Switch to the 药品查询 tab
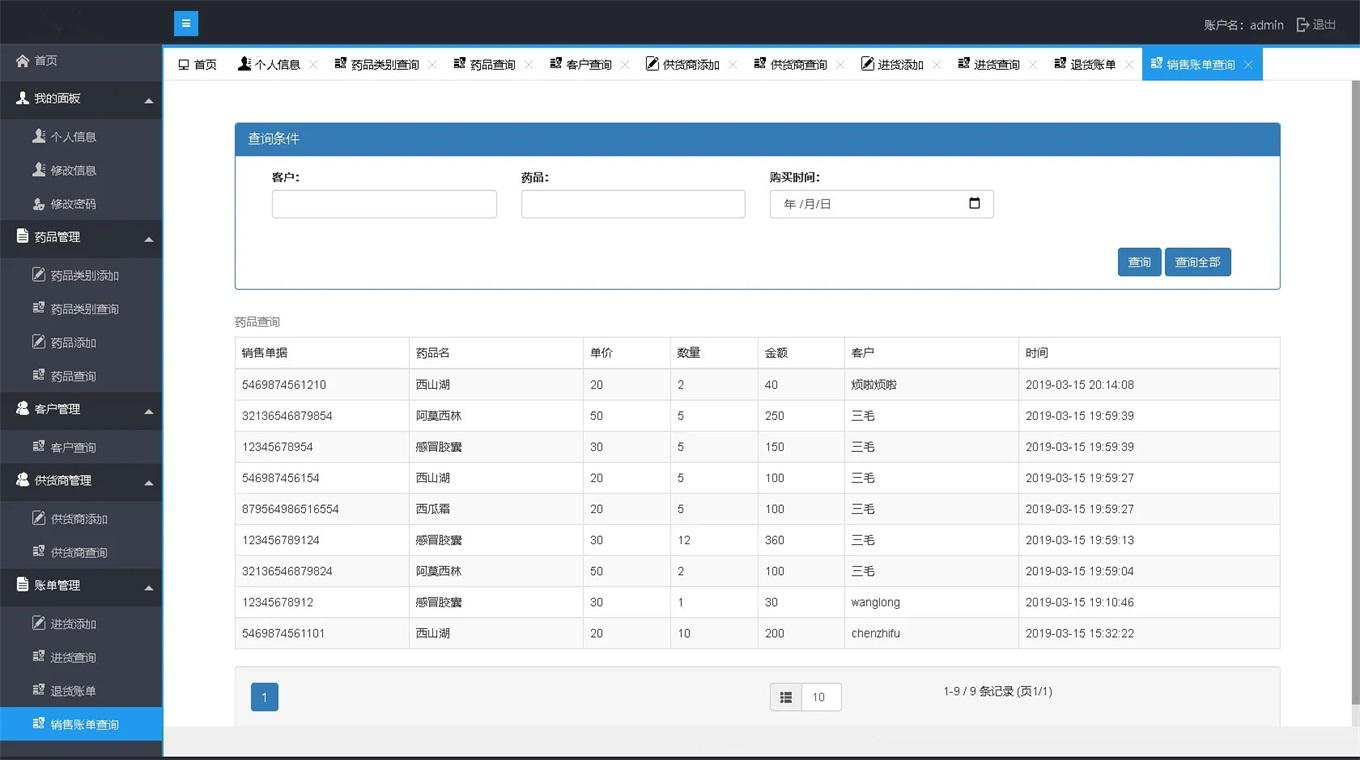This screenshot has height=760, width=1360. 485,65
